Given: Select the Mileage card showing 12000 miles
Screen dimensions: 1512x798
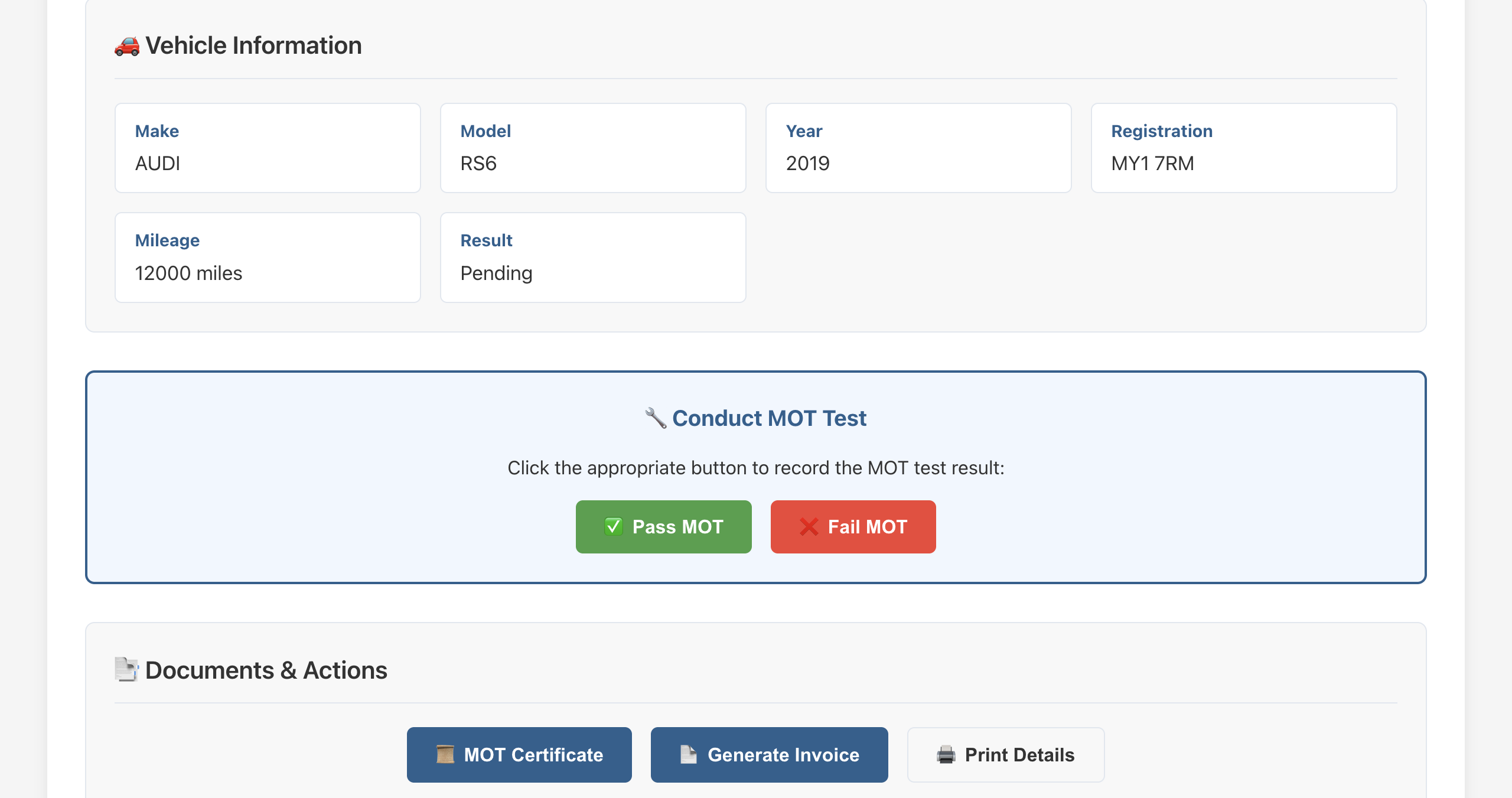Looking at the screenshot, I should 267,257.
